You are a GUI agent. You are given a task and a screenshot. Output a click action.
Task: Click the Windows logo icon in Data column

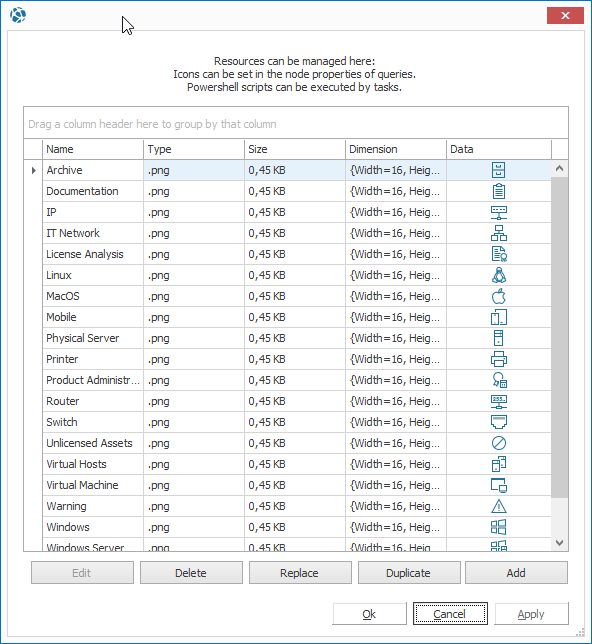[499, 527]
